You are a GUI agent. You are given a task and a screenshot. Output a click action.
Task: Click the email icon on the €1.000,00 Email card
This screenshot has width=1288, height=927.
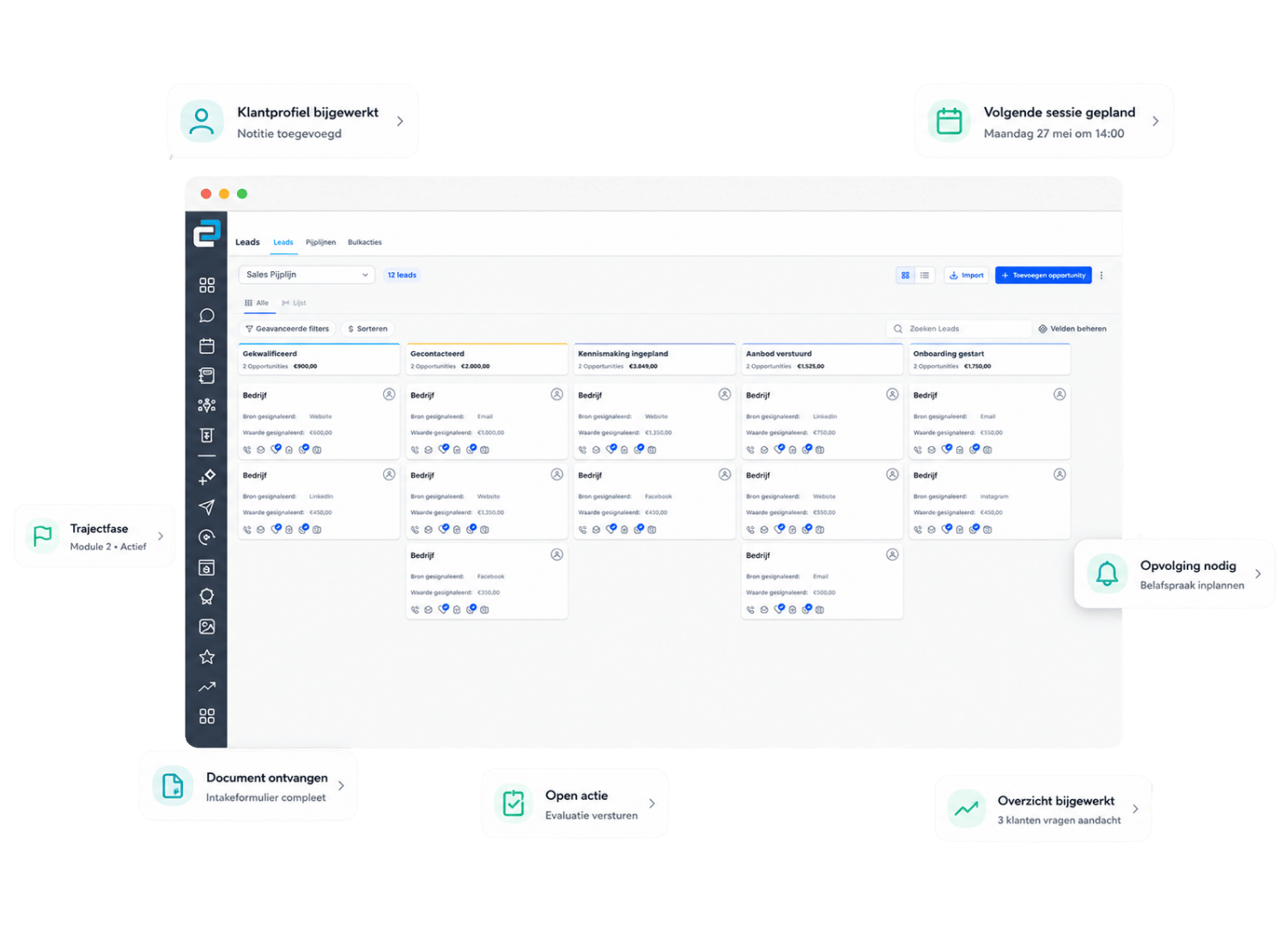pos(428,450)
